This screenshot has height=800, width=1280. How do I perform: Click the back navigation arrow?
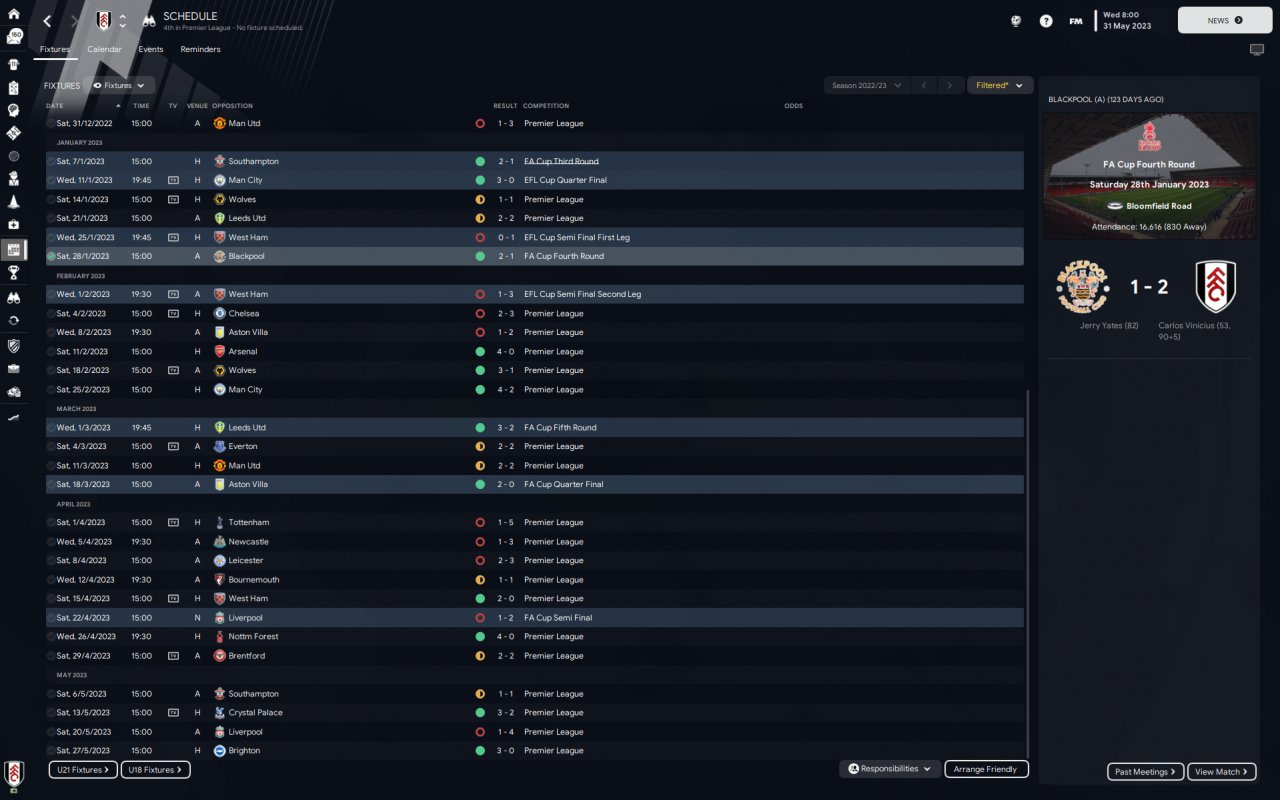[47, 21]
